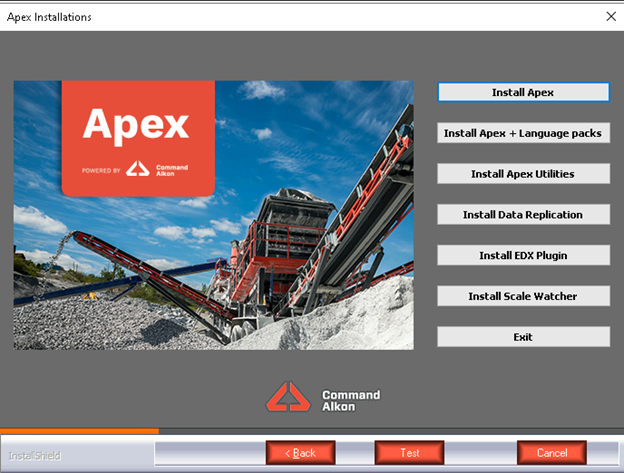This screenshot has height=473, width=624.
Task: Click the Exit button in installer list
Action: tap(523, 337)
